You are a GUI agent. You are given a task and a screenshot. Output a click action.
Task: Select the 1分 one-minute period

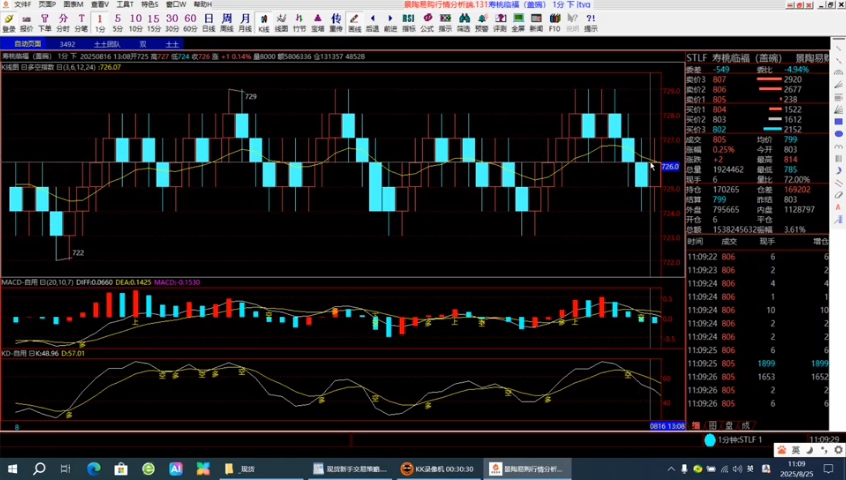100,23
